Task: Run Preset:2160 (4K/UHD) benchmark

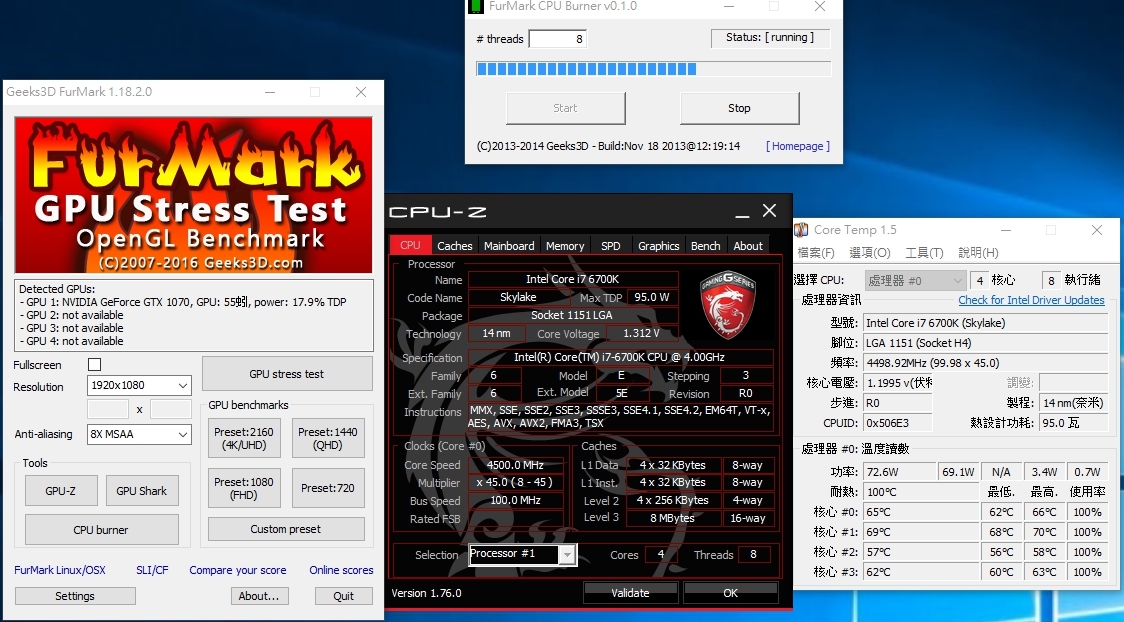Action: (x=244, y=439)
